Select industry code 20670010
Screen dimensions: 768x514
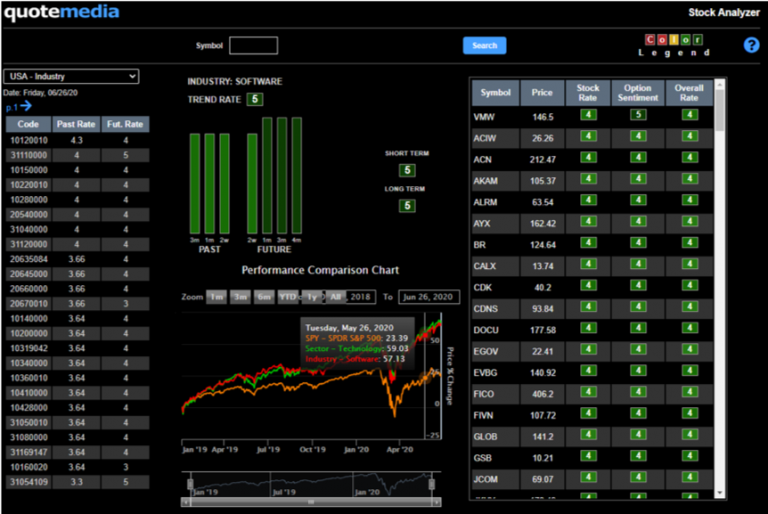click(x=29, y=304)
